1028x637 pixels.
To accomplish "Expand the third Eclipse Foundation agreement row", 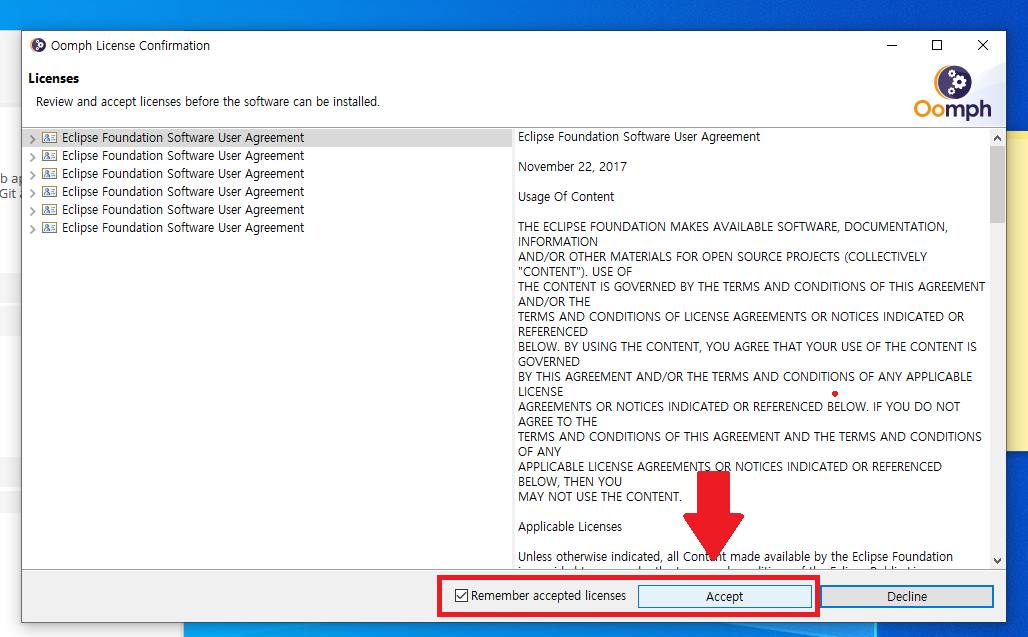I will 32,175.
